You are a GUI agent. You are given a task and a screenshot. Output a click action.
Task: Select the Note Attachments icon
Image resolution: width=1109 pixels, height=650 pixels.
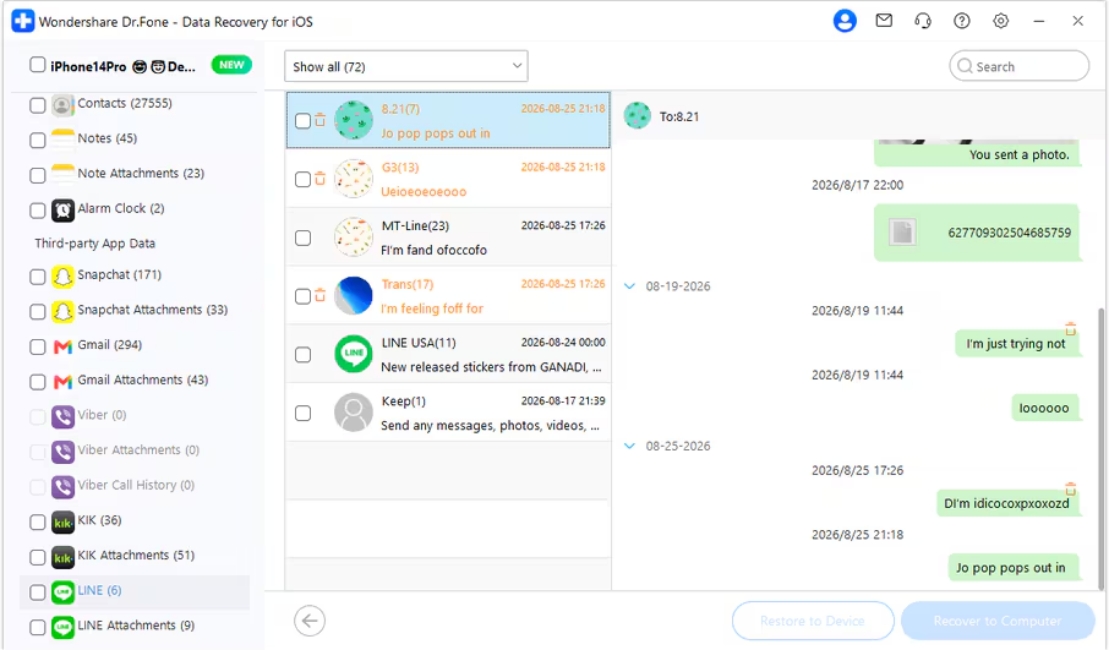pyautogui.click(x=62, y=174)
